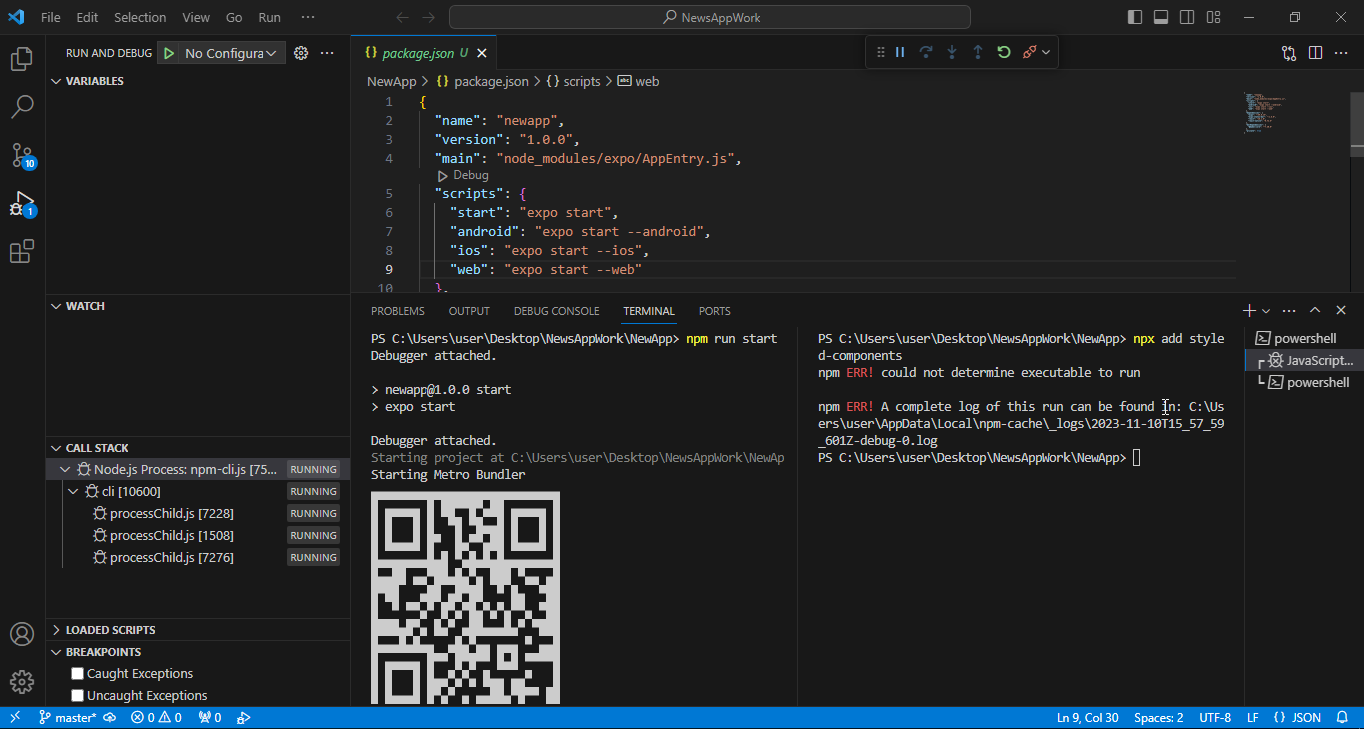Image resolution: width=1364 pixels, height=729 pixels.
Task: Expand the Loaded Scripts section
Action: (57, 630)
